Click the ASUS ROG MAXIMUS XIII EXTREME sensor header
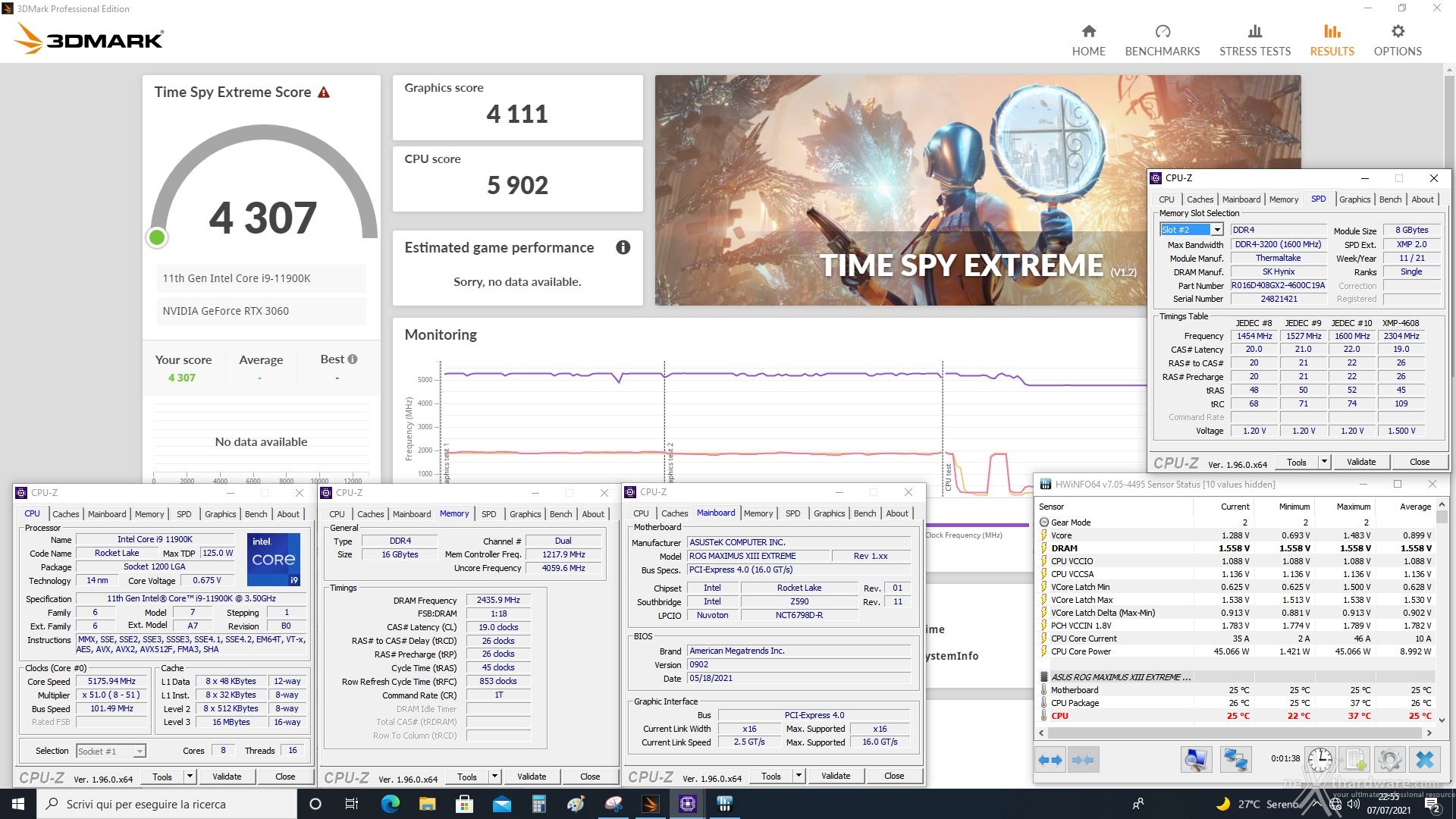This screenshot has height=819, width=1456. 1236,677
